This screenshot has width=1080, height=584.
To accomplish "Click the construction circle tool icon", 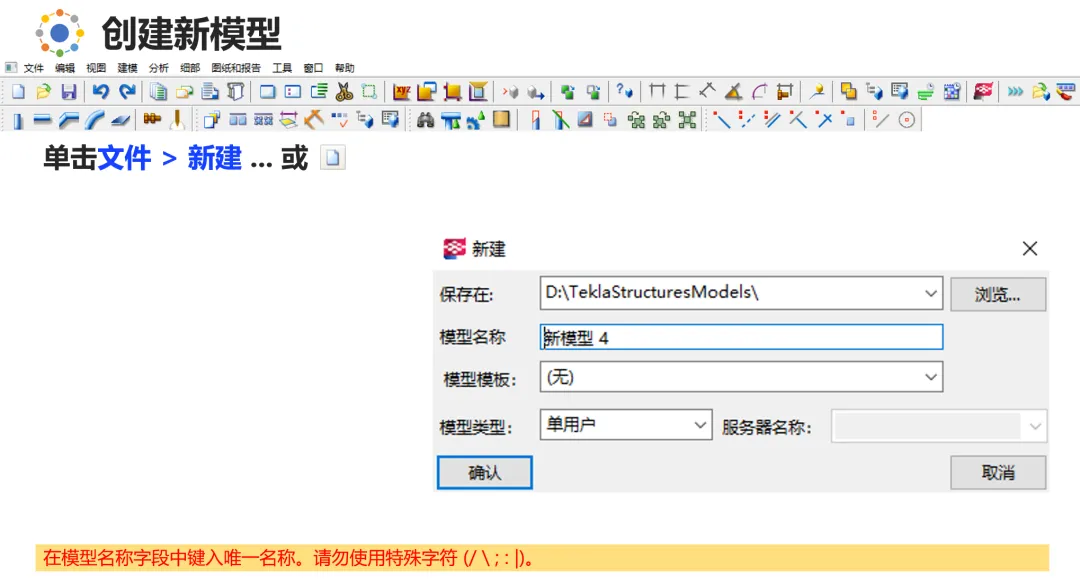I will coord(906,121).
